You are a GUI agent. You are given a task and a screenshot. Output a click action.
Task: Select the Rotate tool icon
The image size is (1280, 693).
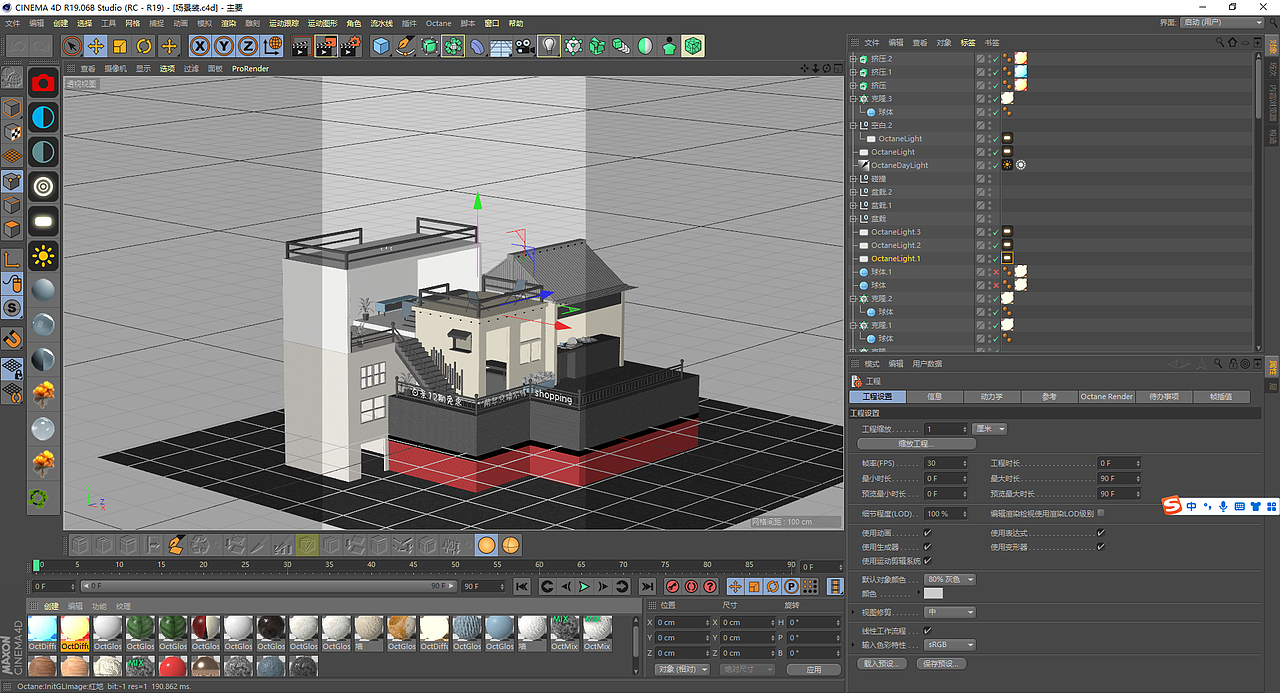point(144,46)
